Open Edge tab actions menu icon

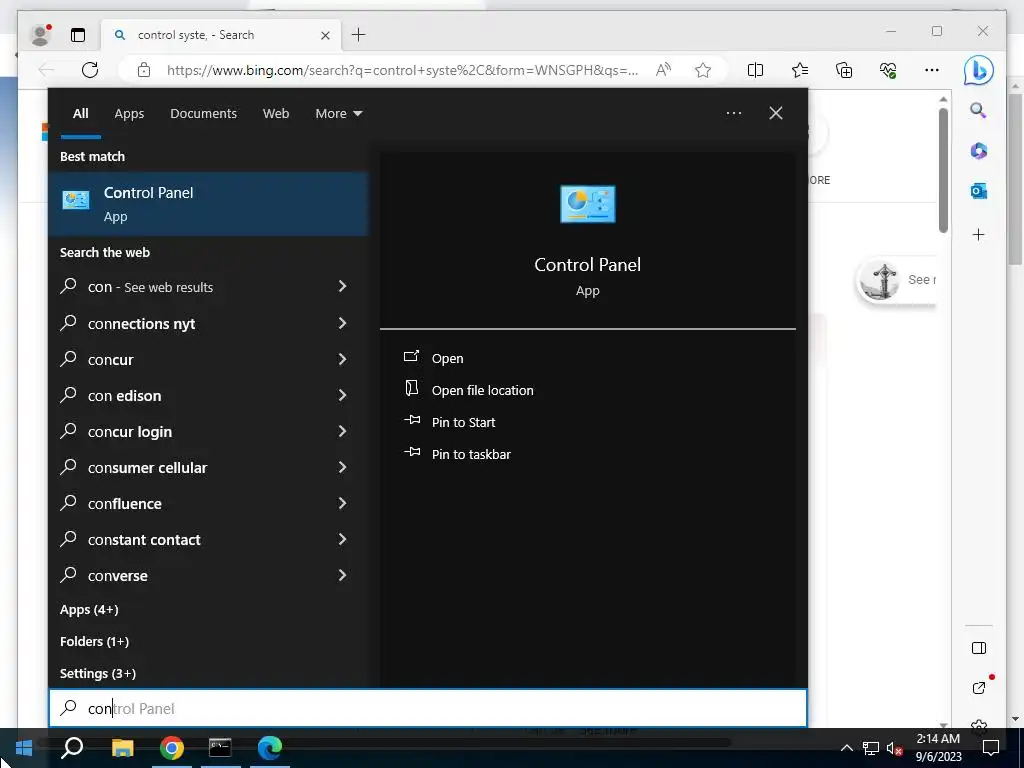point(78,35)
